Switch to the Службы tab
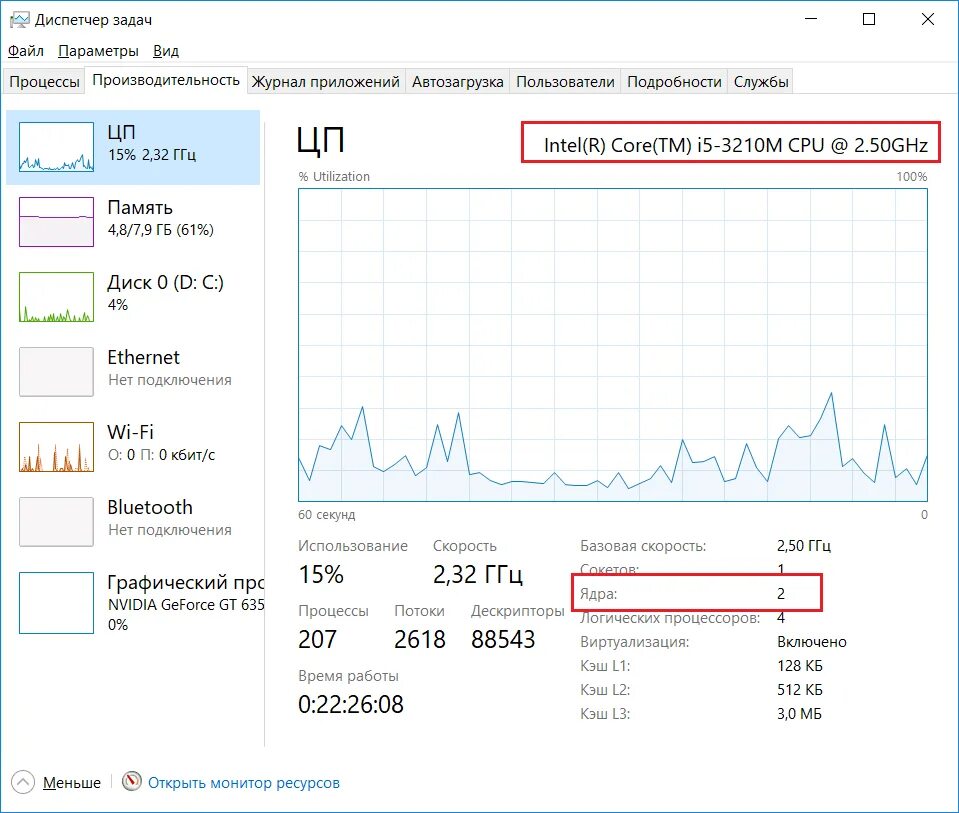The width and height of the screenshot is (959, 813). 761,81
